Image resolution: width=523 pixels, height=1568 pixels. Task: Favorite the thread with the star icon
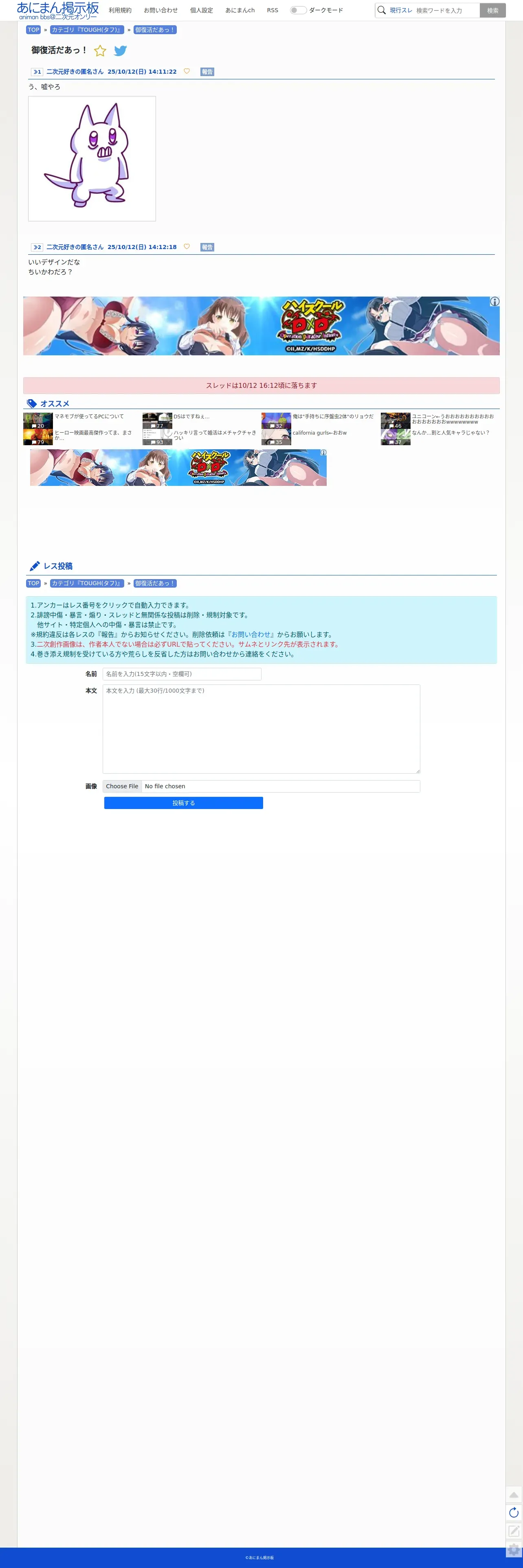(x=100, y=50)
